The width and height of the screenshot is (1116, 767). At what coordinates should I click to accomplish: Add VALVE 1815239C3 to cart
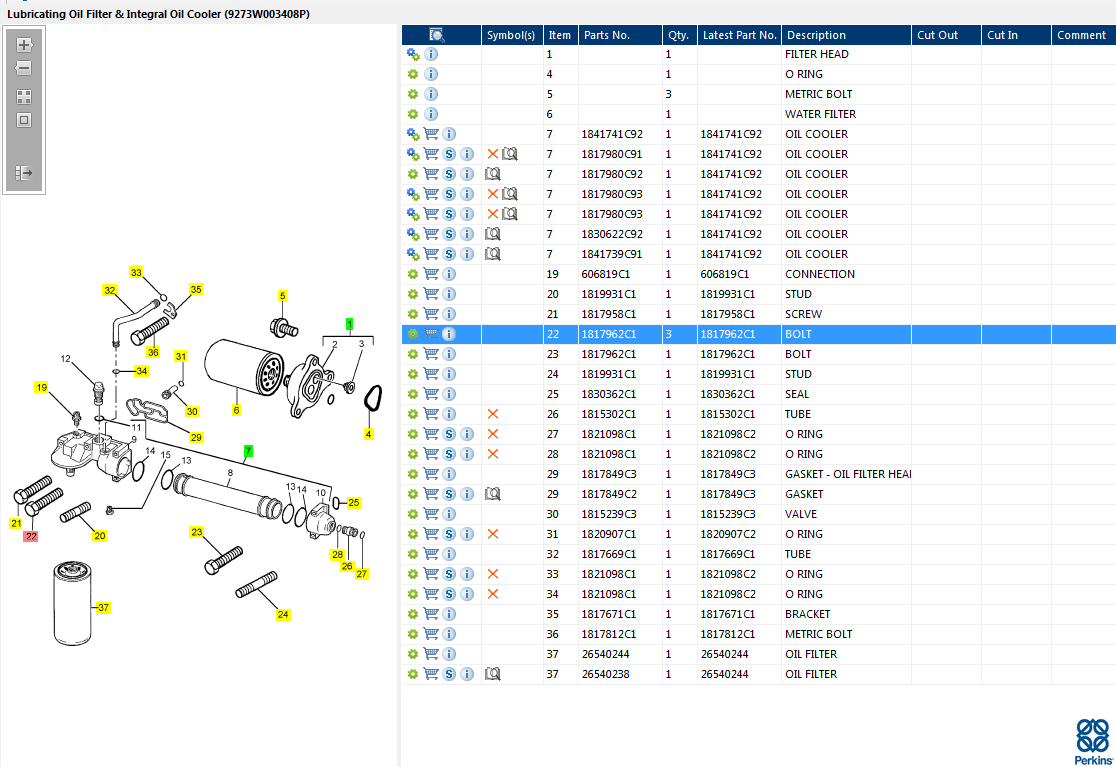pos(431,514)
